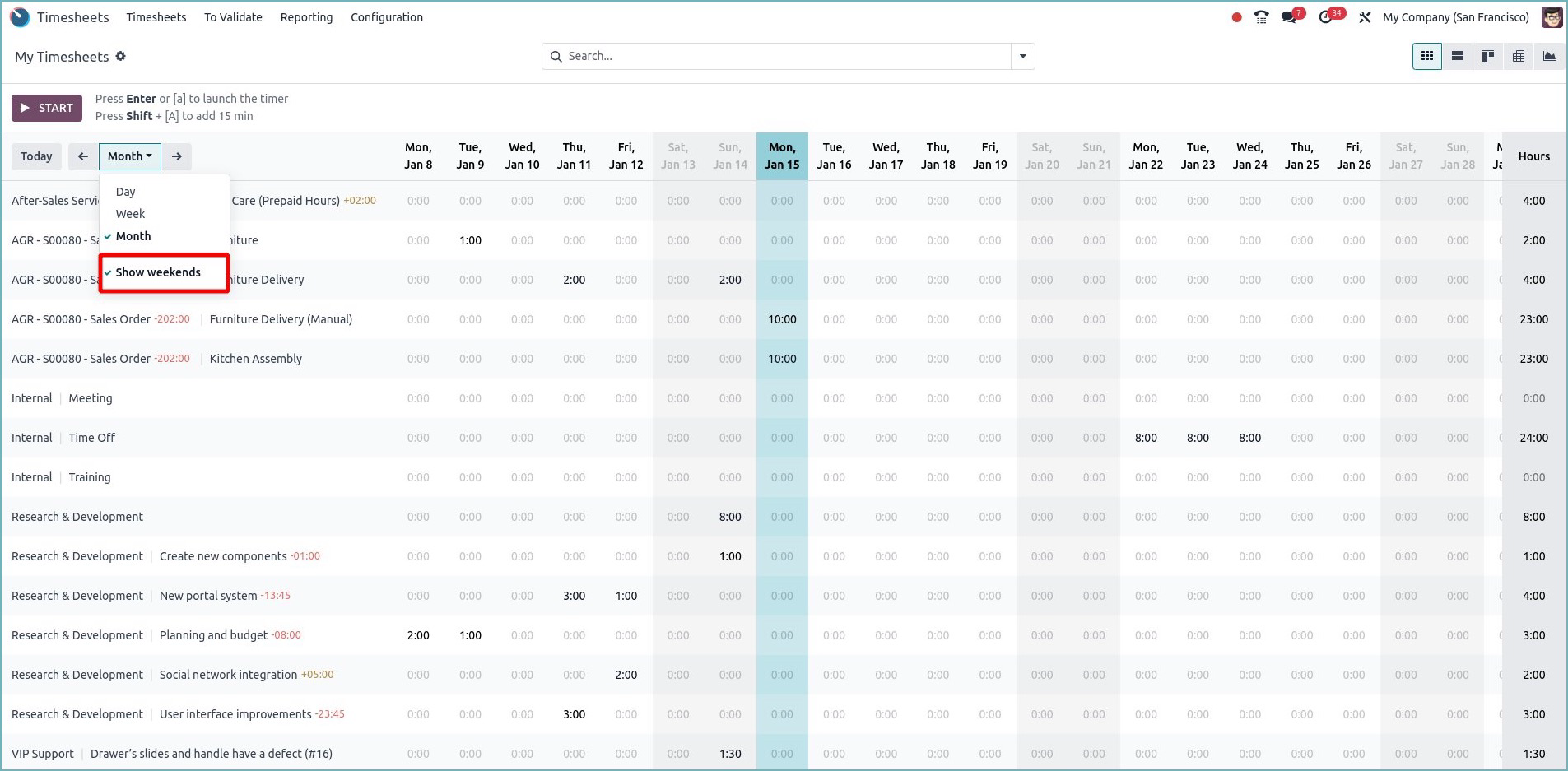This screenshot has height=771, width=1568.
Task: Switch to the pivot table view
Action: coord(1518,56)
